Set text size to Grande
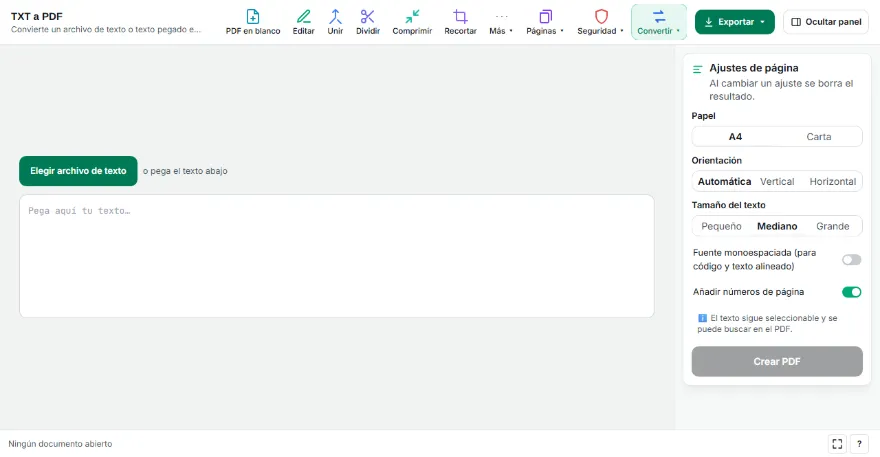Image resolution: width=880 pixels, height=457 pixels. tap(832, 226)
